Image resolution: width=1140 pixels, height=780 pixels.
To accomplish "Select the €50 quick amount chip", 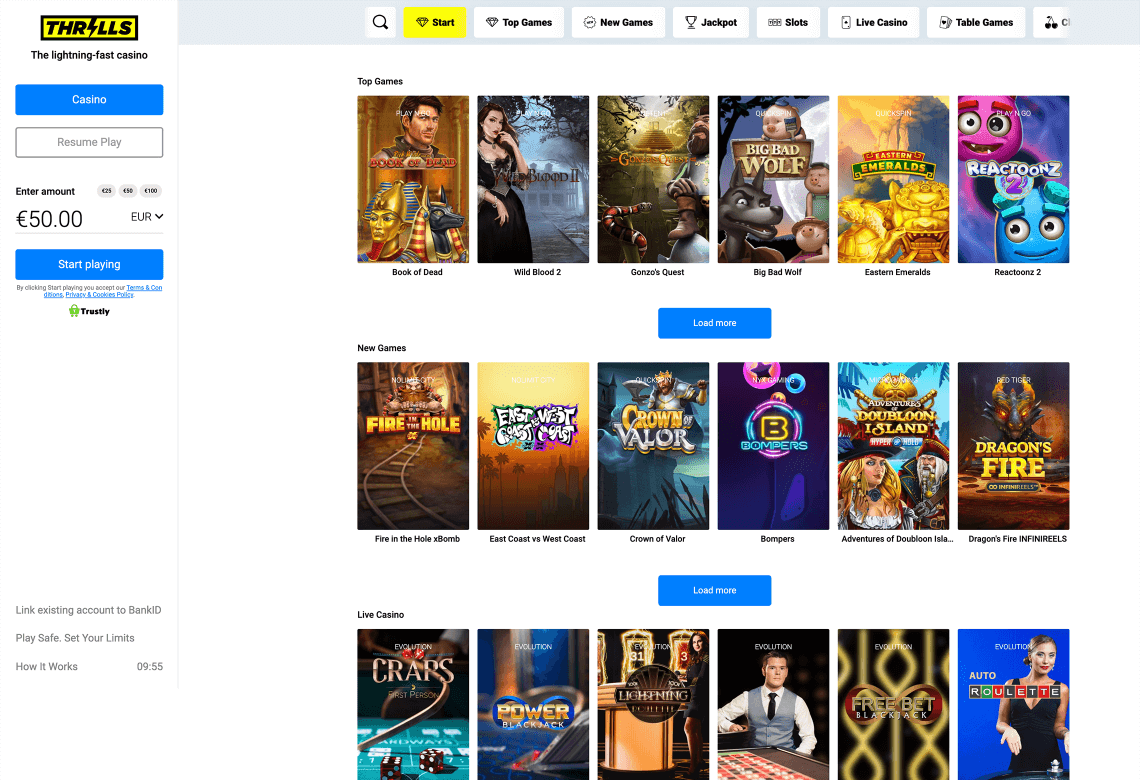I will pos(128,191).
